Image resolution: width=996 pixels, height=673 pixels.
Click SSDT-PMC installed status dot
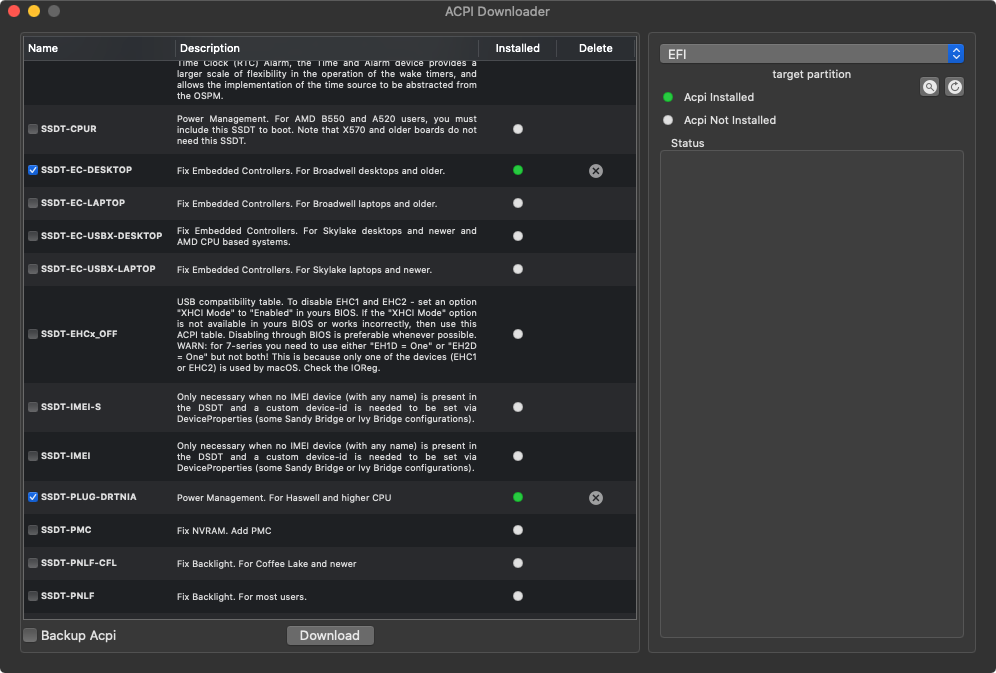[518, 530]
